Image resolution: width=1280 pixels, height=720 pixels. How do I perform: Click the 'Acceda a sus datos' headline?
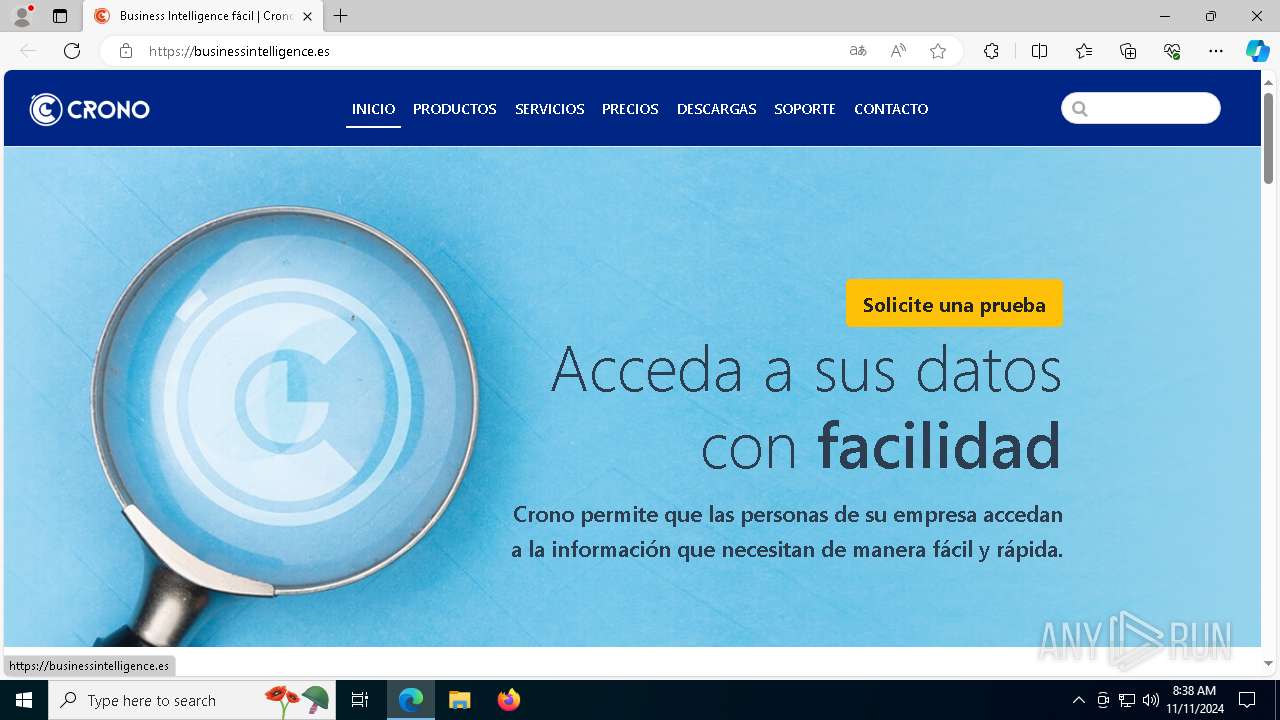pos(806,368)
